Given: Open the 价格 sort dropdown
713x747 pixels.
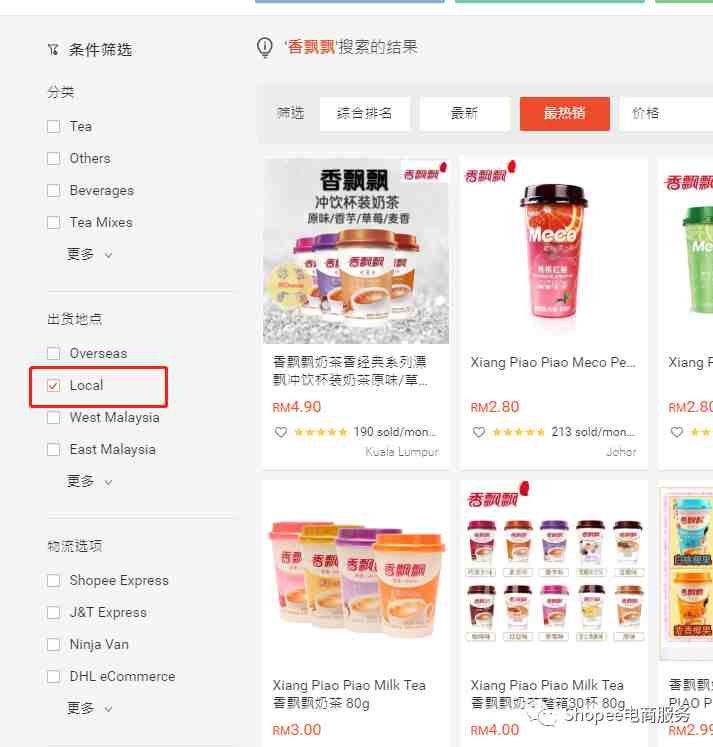Looking at the screenshot, I should (667, 113).
